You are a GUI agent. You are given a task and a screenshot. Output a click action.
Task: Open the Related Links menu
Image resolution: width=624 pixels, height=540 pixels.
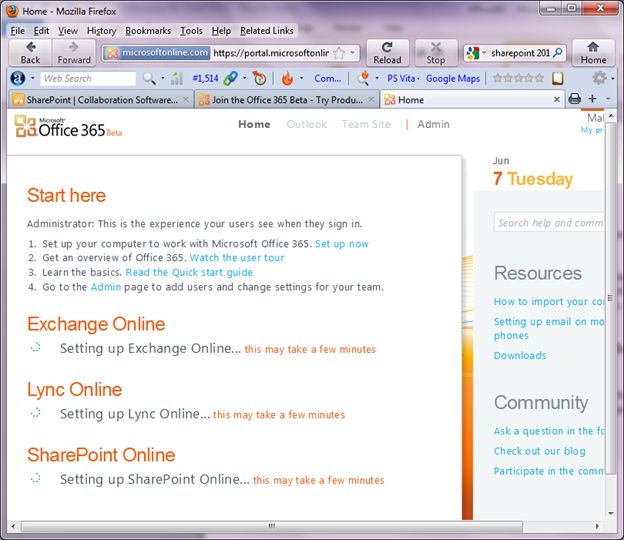coord(267,31)
